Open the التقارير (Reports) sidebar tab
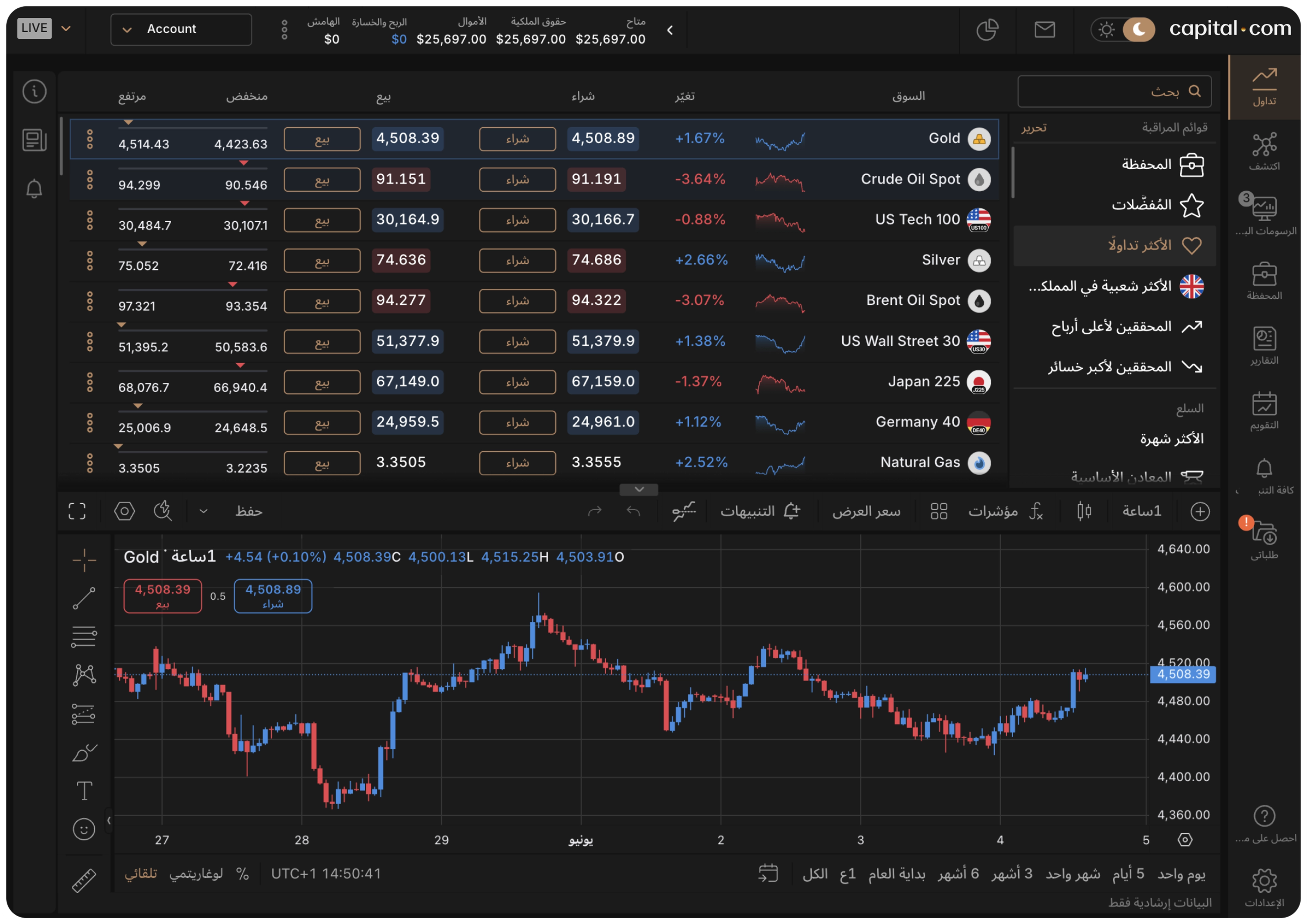1307x924 pixels. tap(1264, 346)
